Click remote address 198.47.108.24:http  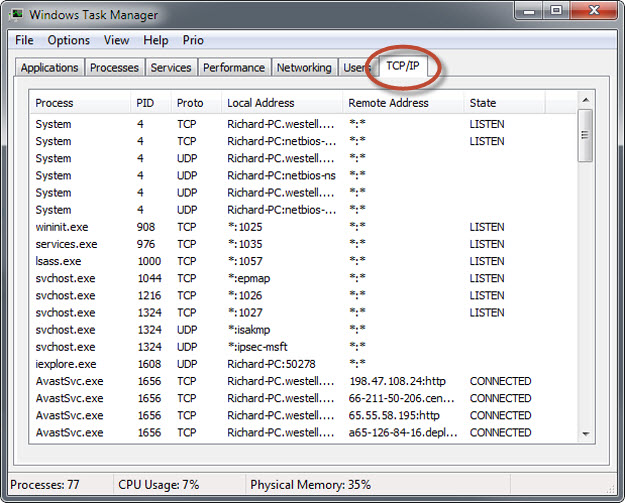(397, 381)
